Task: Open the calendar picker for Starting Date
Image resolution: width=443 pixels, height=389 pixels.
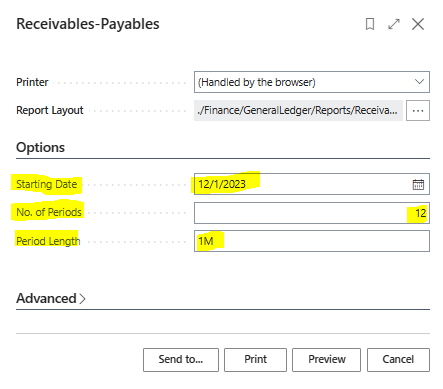Action: click(x=418, y=184)
